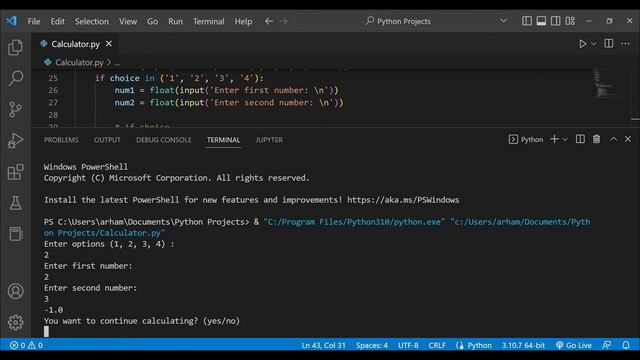Open the new terminal launch profile dropdown
The width and height of the screenshot is (640, 360).
coord(565,140)
